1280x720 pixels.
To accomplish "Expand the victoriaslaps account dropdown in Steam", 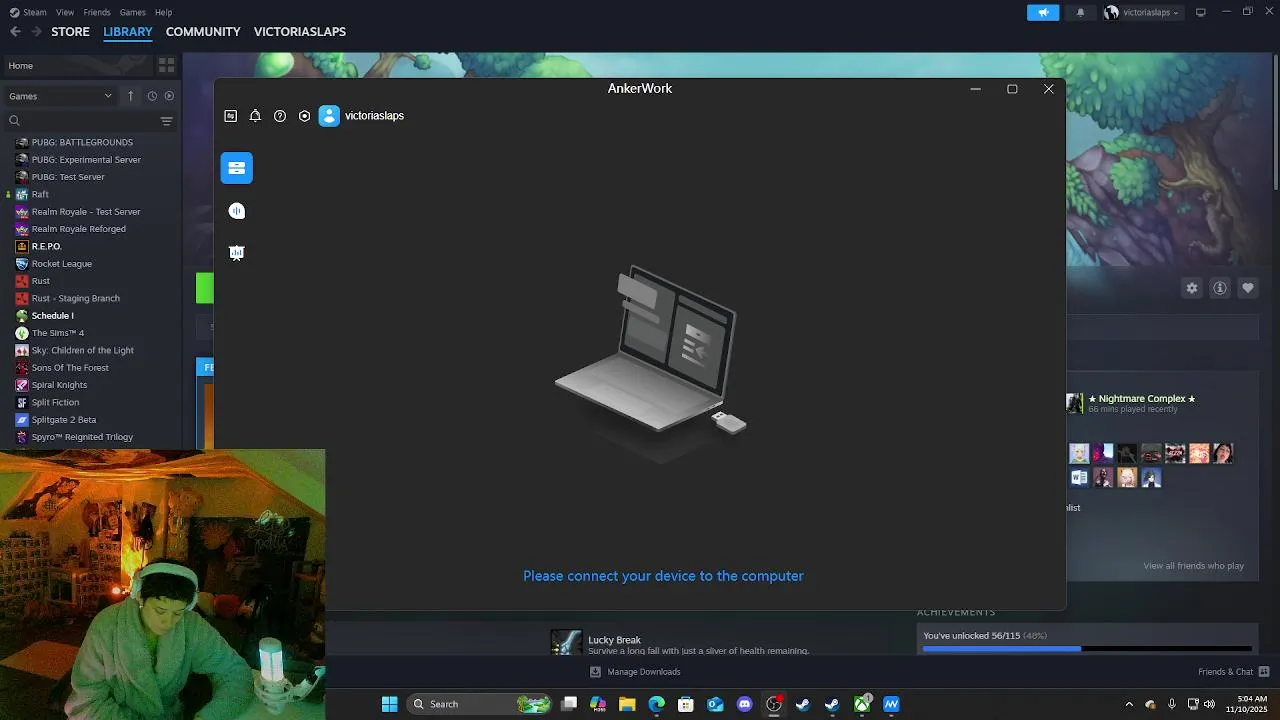I will click(x=1142, y=12).
